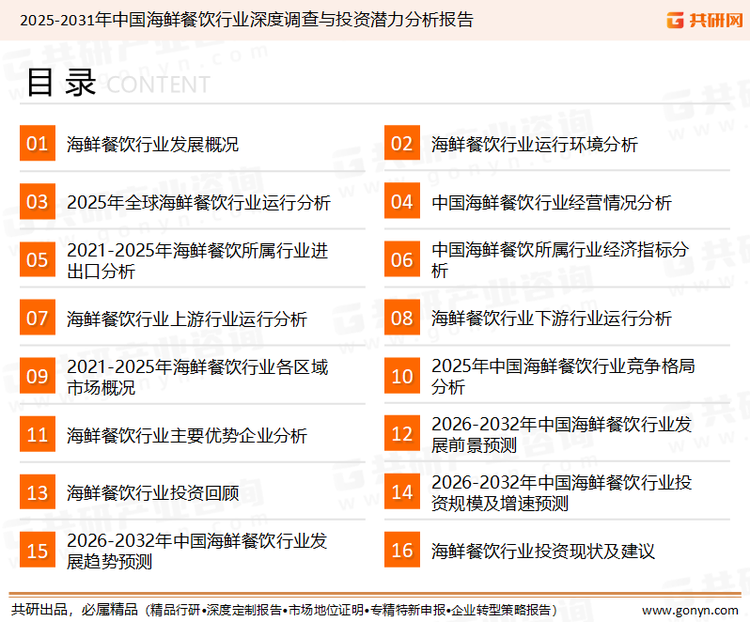Click the orange 10 number box
This screenshot has height=622, width=750.
click(x=402, y=376)
